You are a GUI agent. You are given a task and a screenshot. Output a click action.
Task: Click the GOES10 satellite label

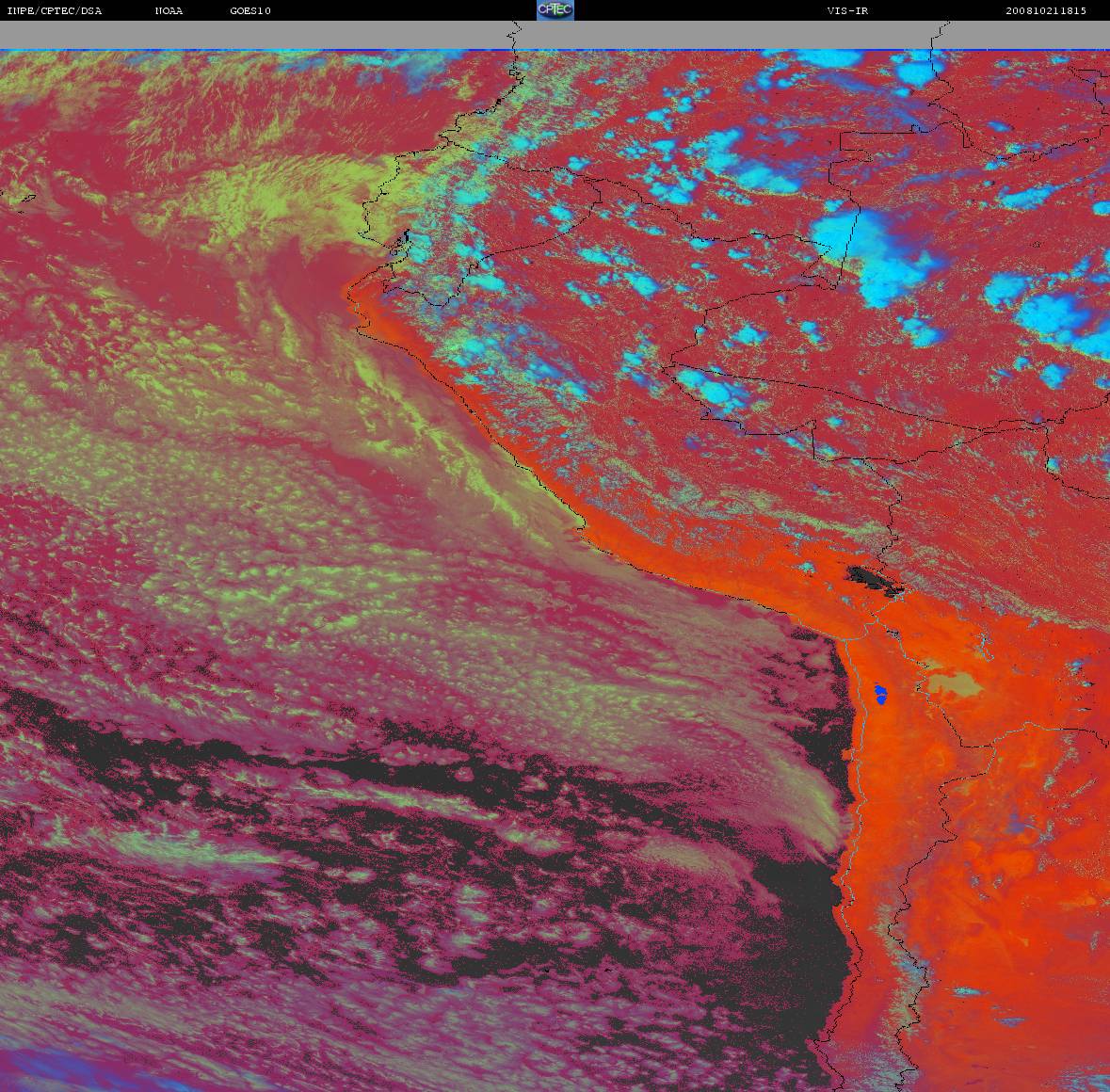250,10
